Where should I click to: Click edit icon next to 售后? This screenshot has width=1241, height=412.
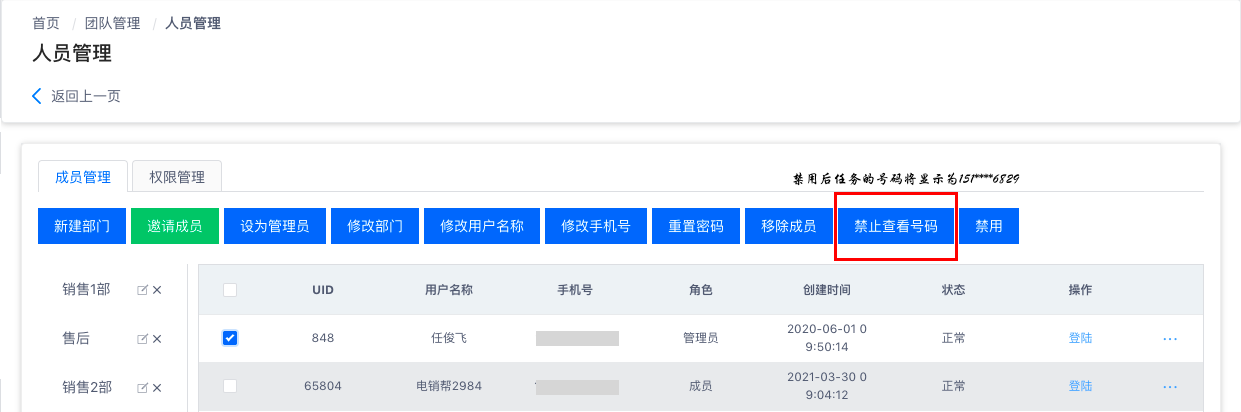[x=143, y=339]
